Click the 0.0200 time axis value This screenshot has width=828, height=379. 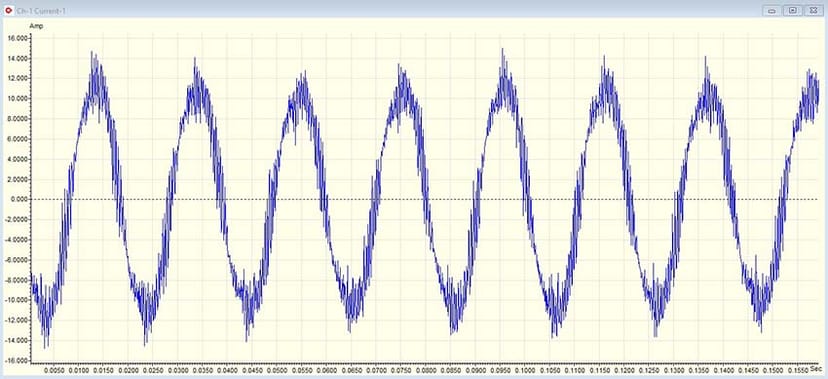[x=129, y=371]
